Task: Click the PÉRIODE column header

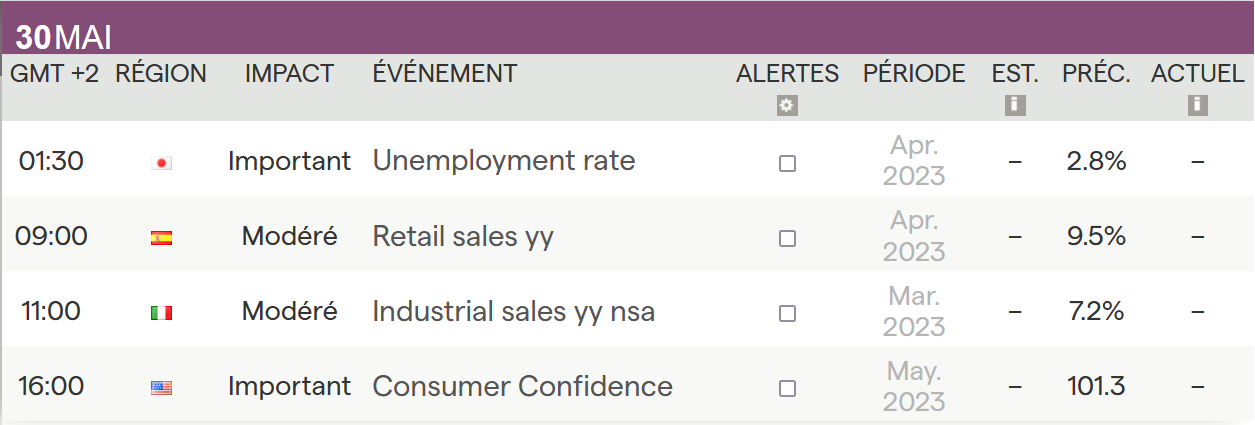Action: [x=914, y=73]
